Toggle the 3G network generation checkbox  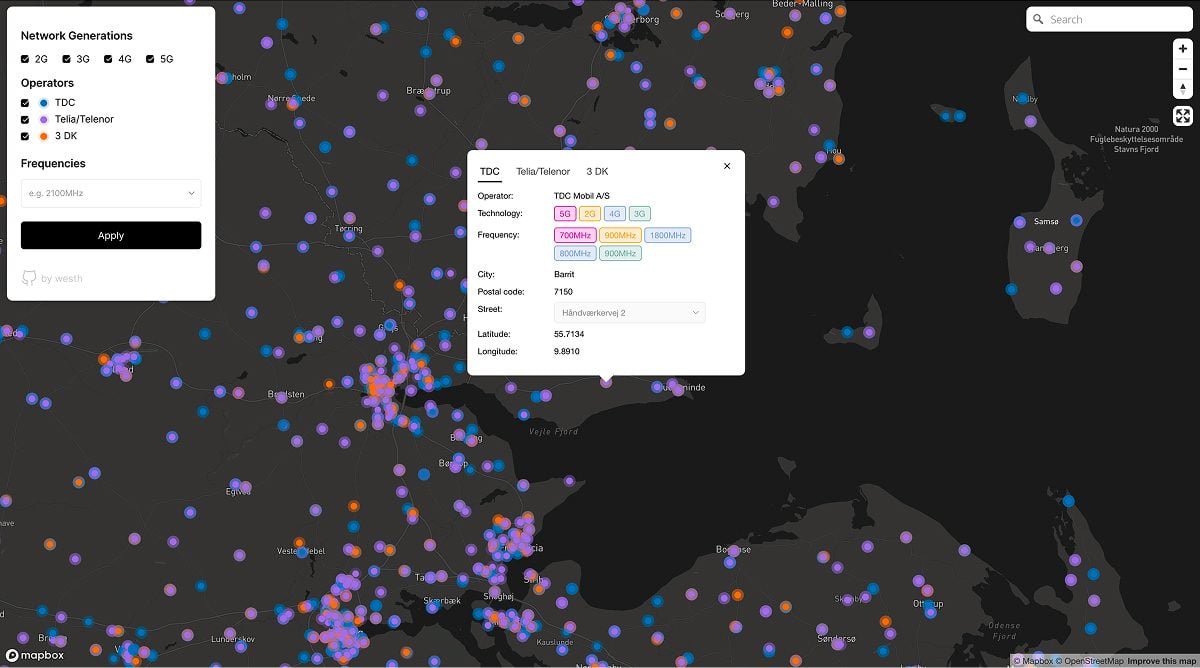[x=67, y=59]
